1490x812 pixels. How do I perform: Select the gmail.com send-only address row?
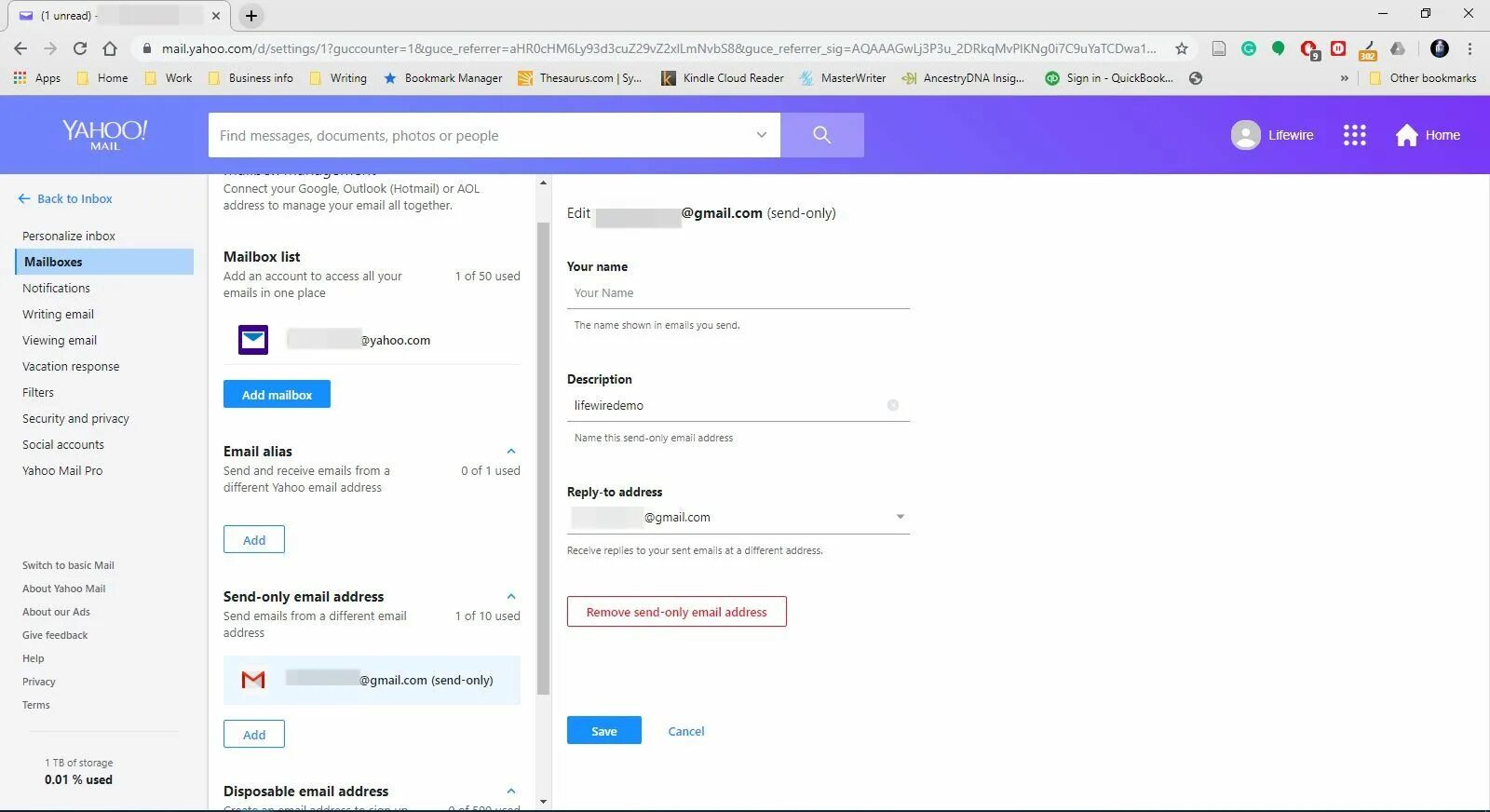coord(372,680)
